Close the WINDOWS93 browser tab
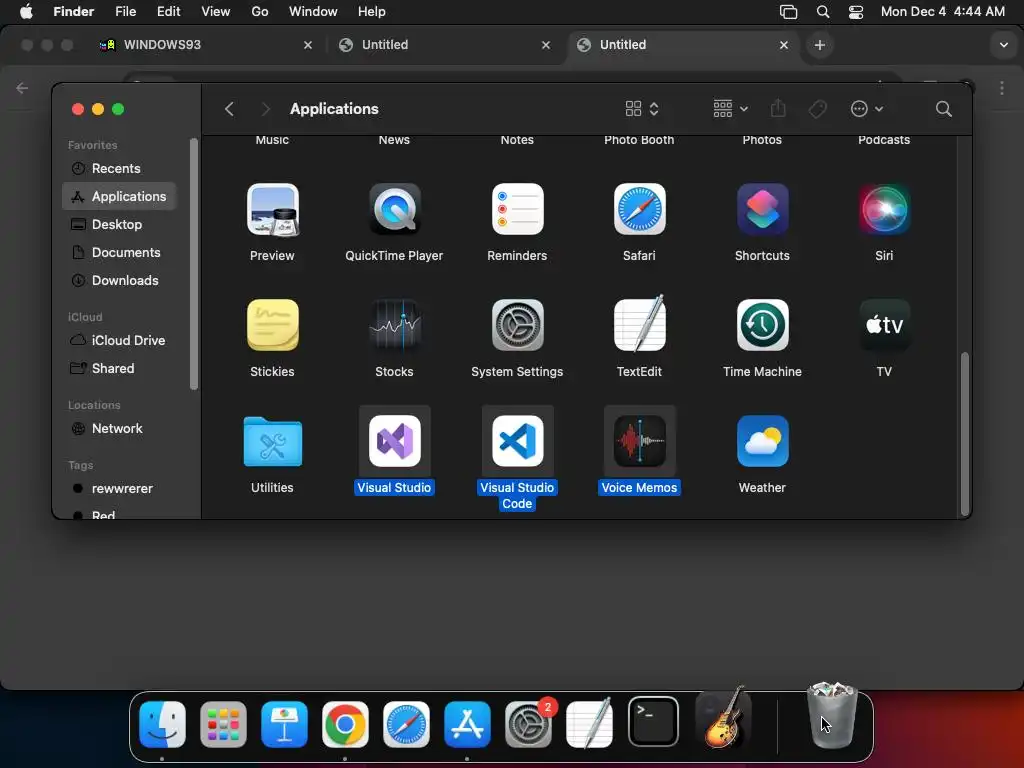The width and height of the screenshot is (1024, 768). pyautogui.click(x=308, y=45)
